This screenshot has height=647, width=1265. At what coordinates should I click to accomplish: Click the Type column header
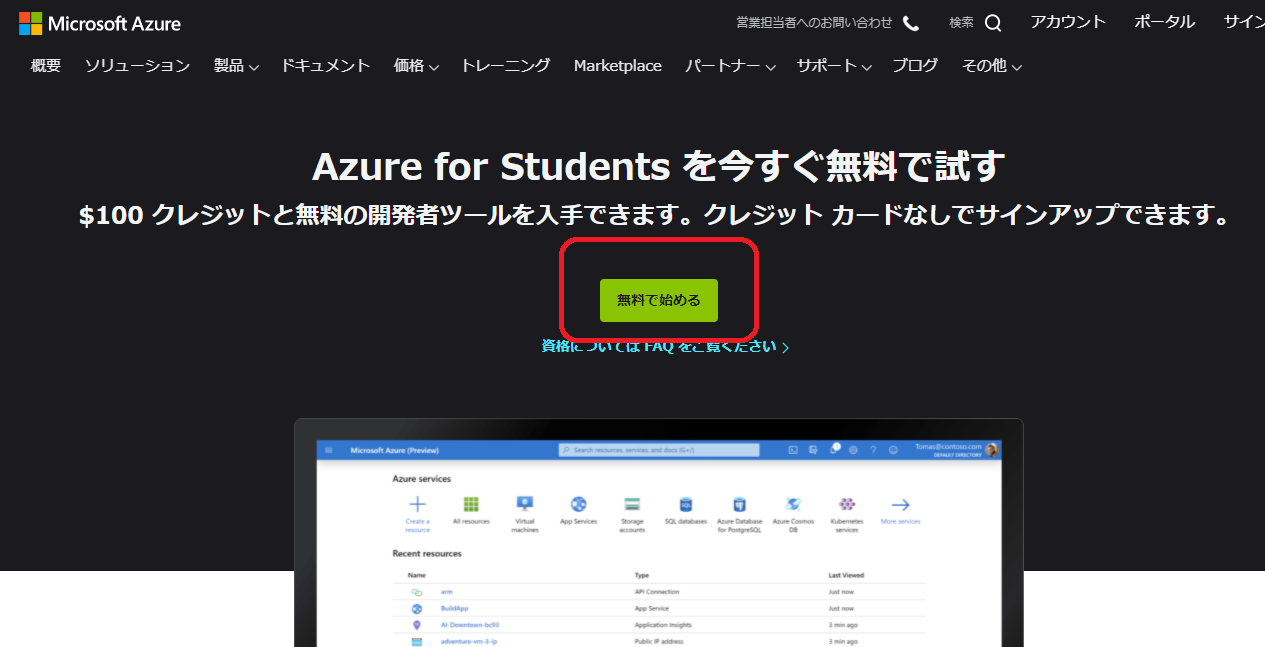pyautogui.click(x=641, y=575)
